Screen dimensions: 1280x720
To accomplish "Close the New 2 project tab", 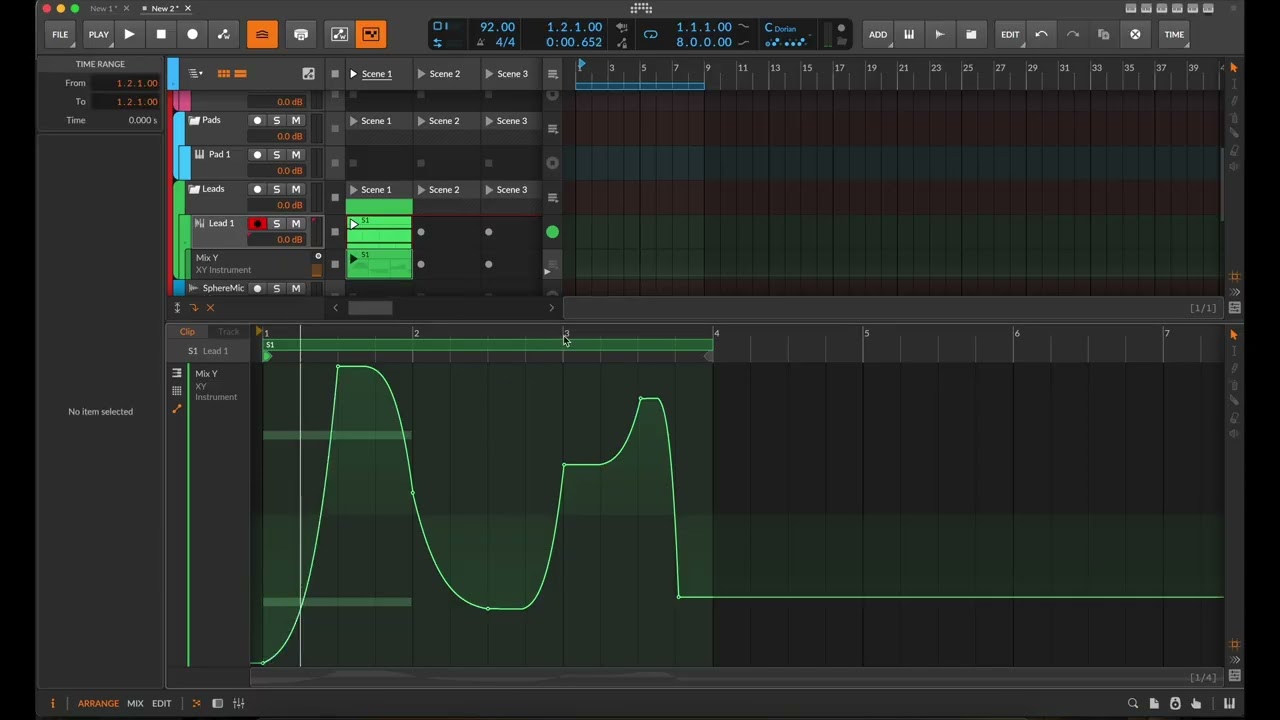I will [187, 8].
